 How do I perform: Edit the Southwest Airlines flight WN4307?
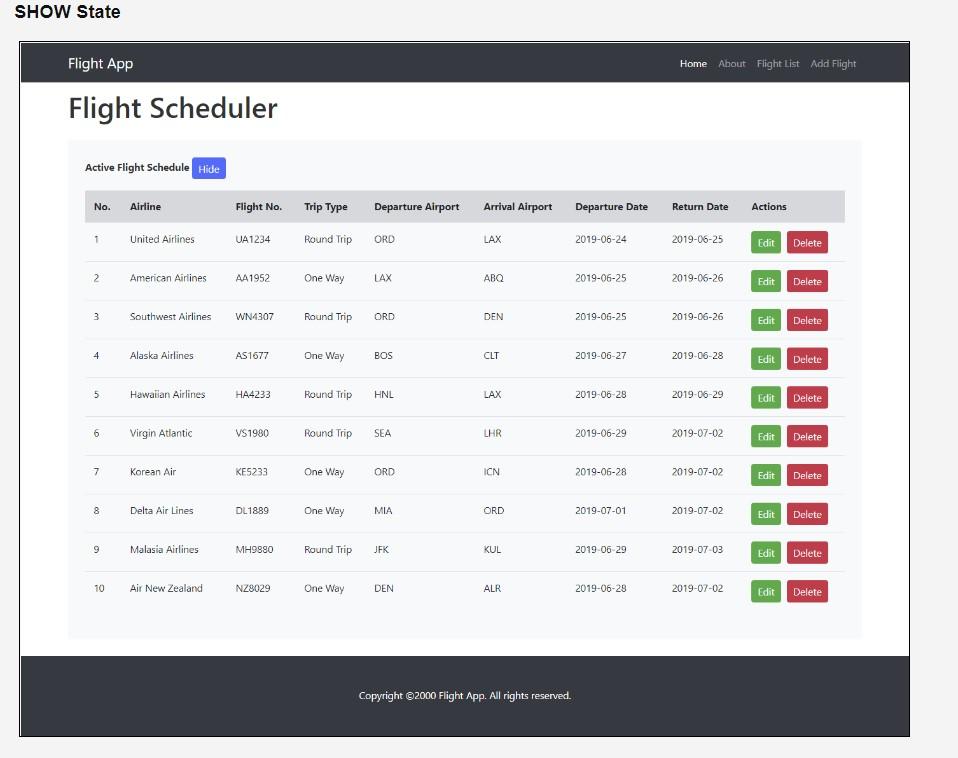(766, 320)
